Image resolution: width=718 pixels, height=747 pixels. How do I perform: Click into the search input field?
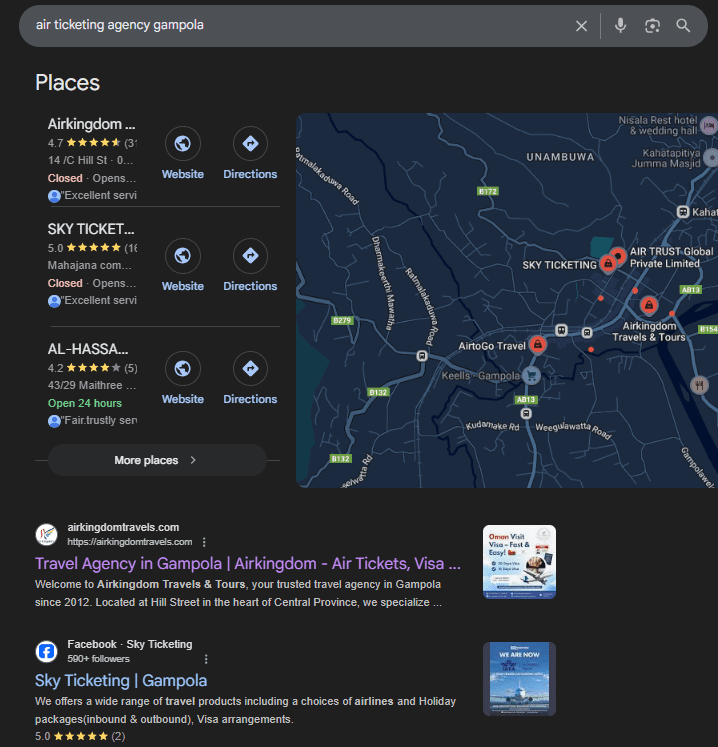[x=300, y=26]
